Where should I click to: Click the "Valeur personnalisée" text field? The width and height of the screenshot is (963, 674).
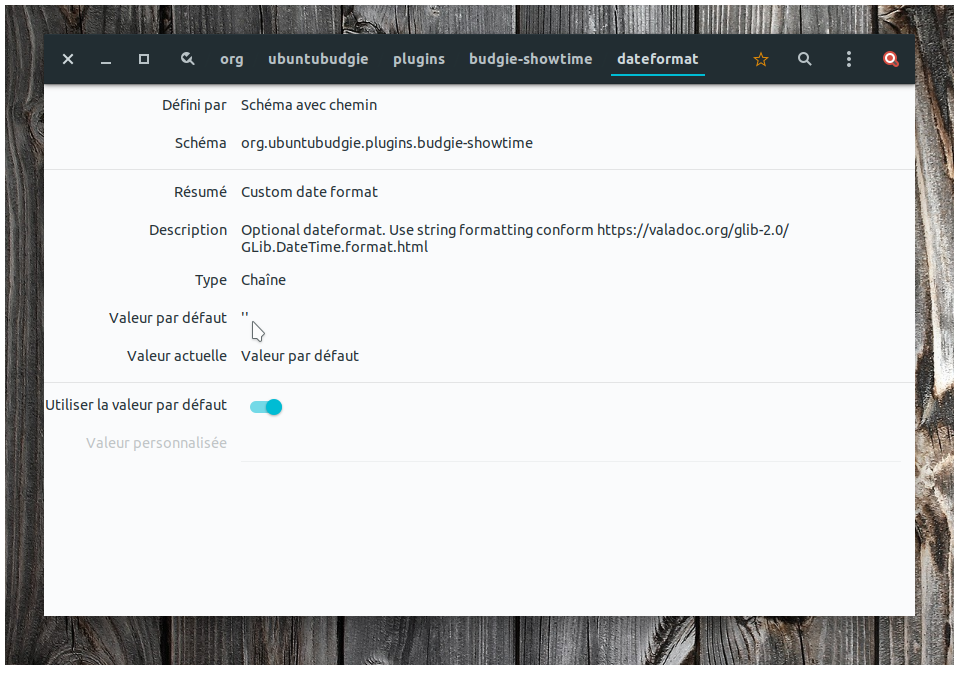click(569, 443)
